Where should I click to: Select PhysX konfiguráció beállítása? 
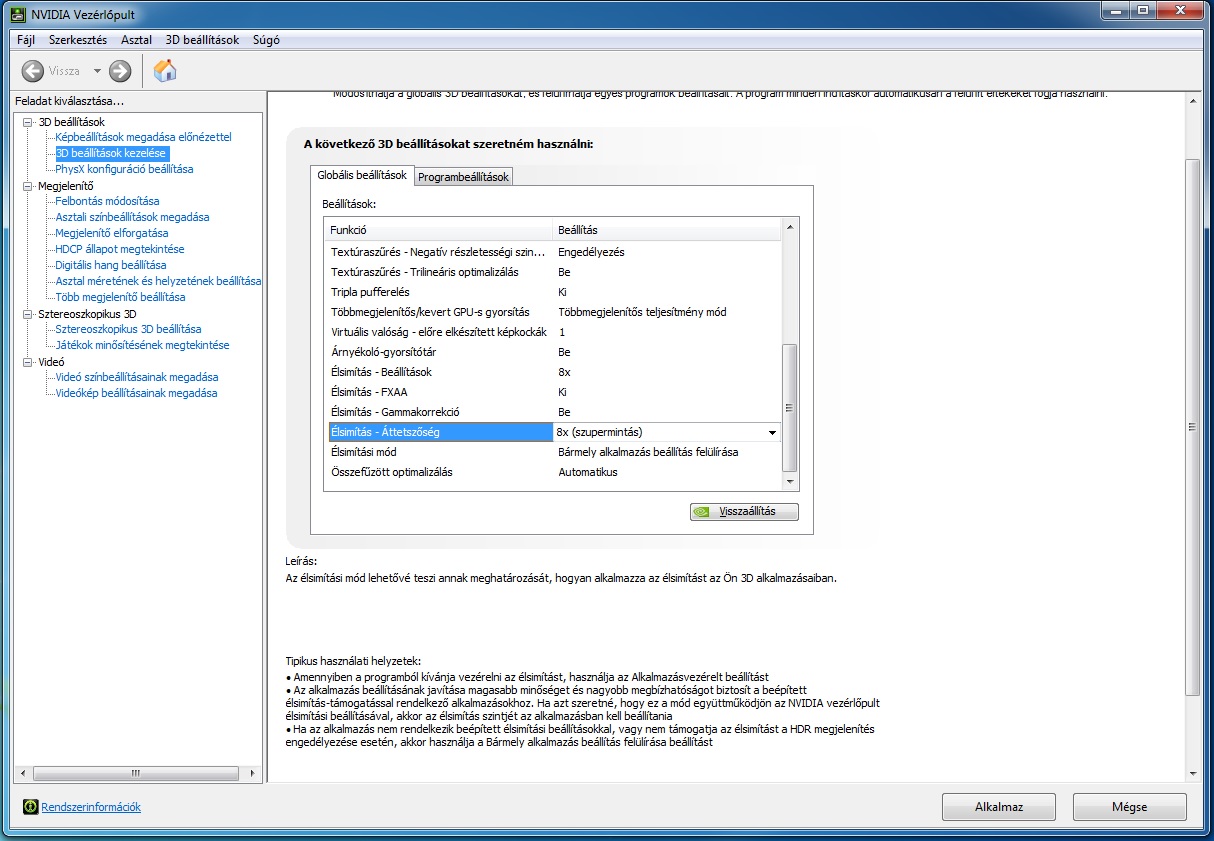tap(124, 169)
